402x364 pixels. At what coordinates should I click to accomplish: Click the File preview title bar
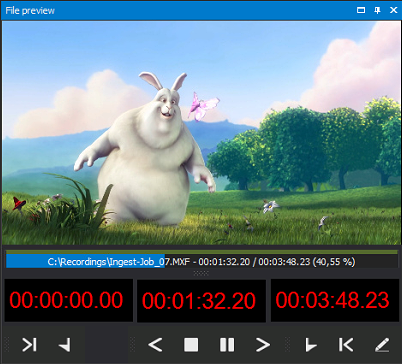point(201,10)
